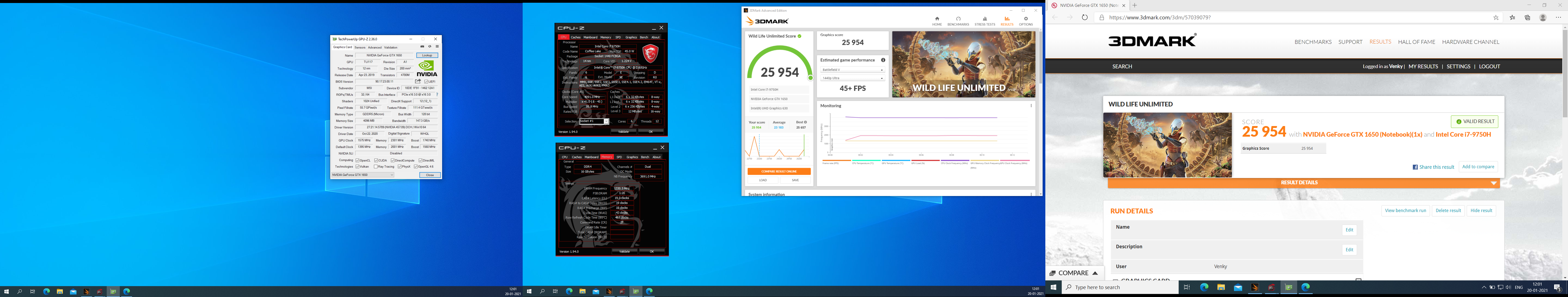Open the Socket #1 selection dropdown in CPU-Z
1568x297 pixels.
click(x=593, y=121)
